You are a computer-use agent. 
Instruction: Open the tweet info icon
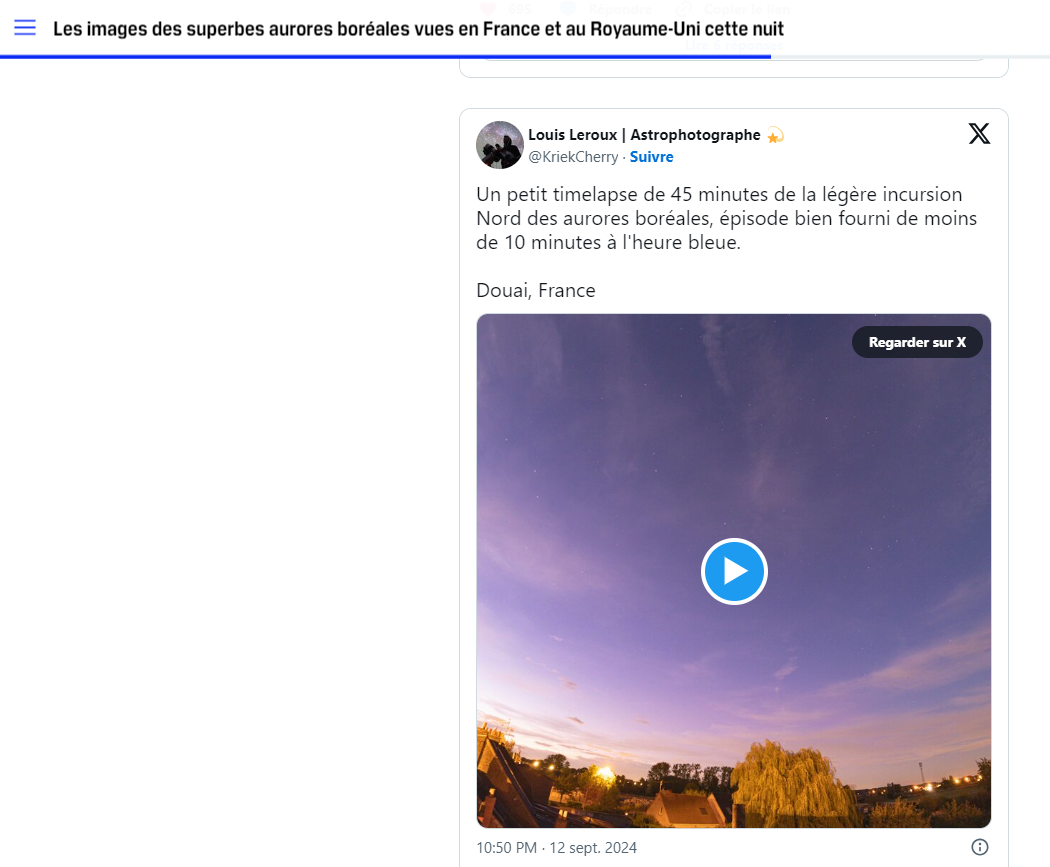(980, 847)
